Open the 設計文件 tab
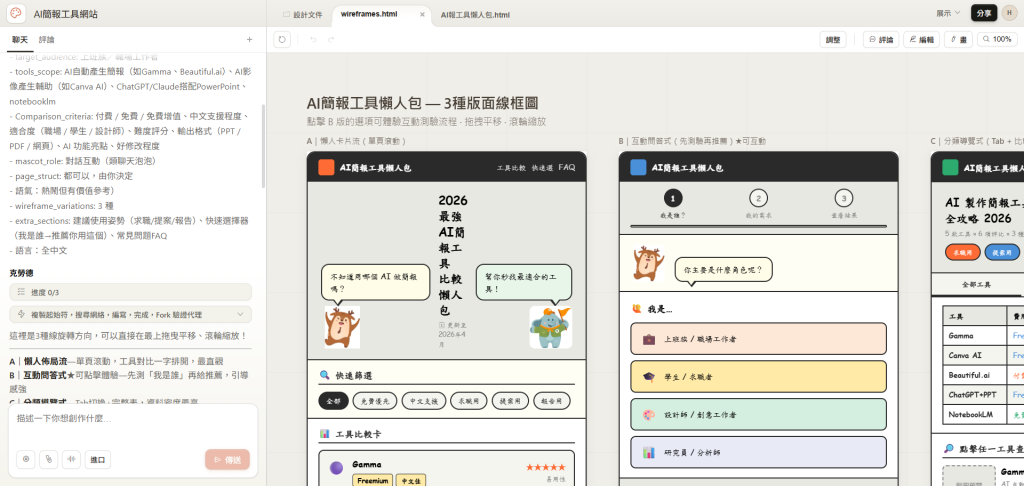The width and height of the screenshot is (1024, 486). [302, 15]
